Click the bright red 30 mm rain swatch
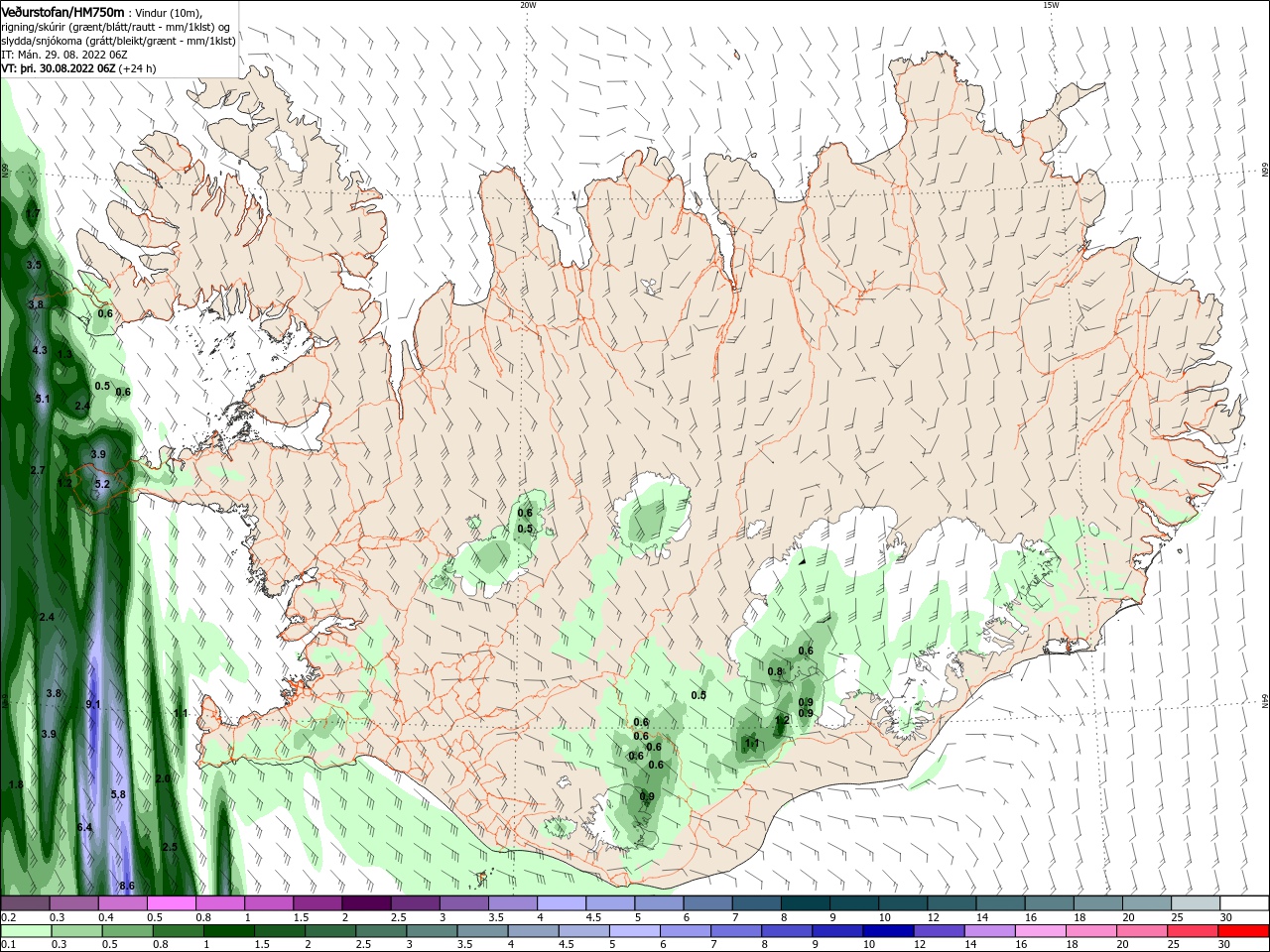This screenshot has width=1270, height=952. tap(1243, 931)
